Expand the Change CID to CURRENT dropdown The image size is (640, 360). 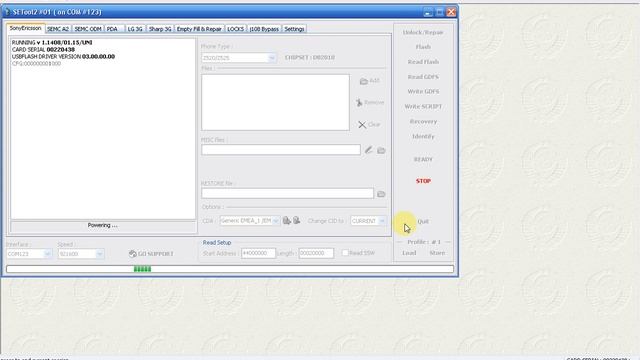[382, 221]
